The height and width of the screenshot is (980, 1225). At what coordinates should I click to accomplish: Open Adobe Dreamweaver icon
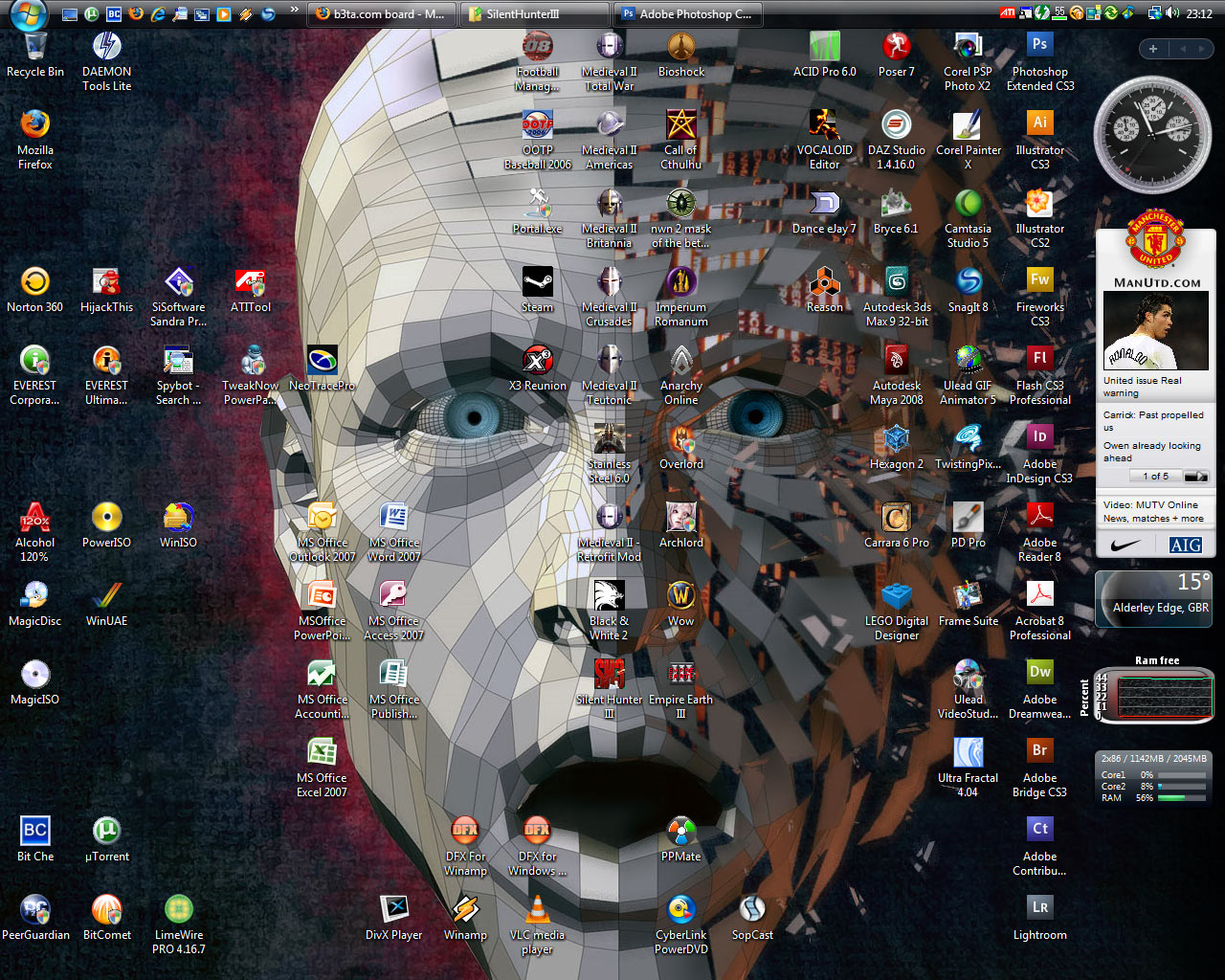click(1040, 689)
